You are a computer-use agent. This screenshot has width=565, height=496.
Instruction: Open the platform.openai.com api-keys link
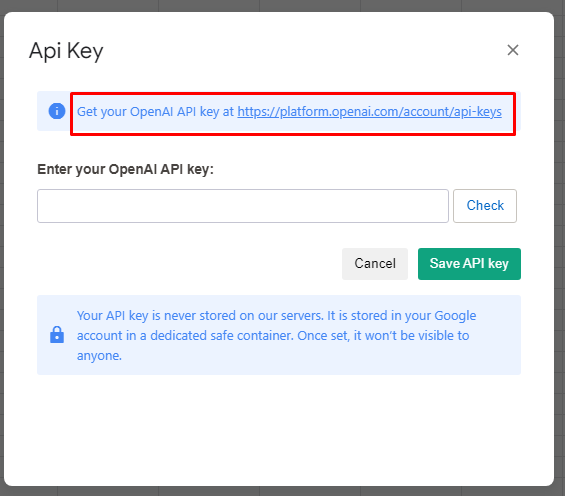pyautogui.click(x=369, y=112)
